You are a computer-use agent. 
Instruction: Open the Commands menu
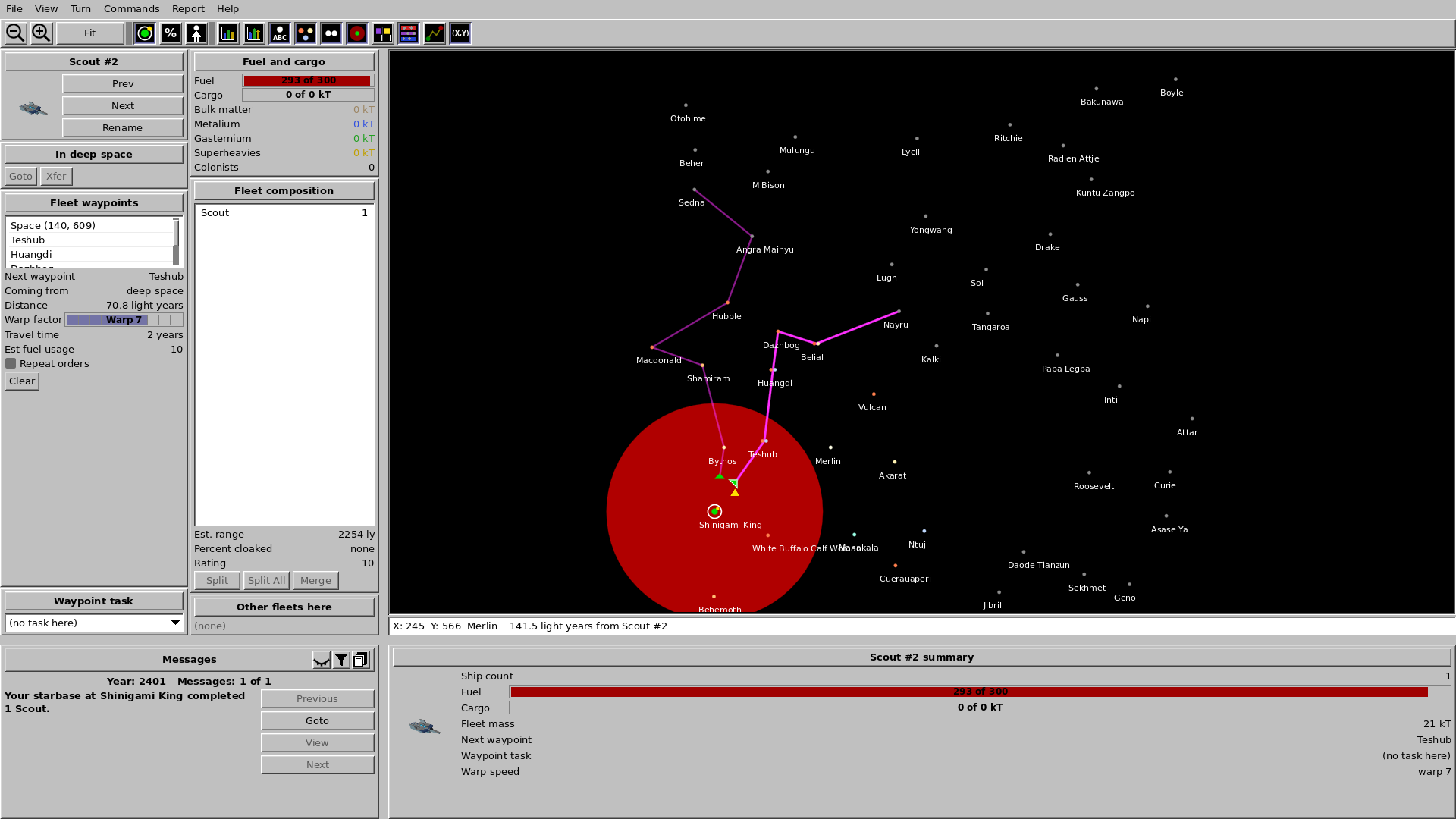(132, 9)
